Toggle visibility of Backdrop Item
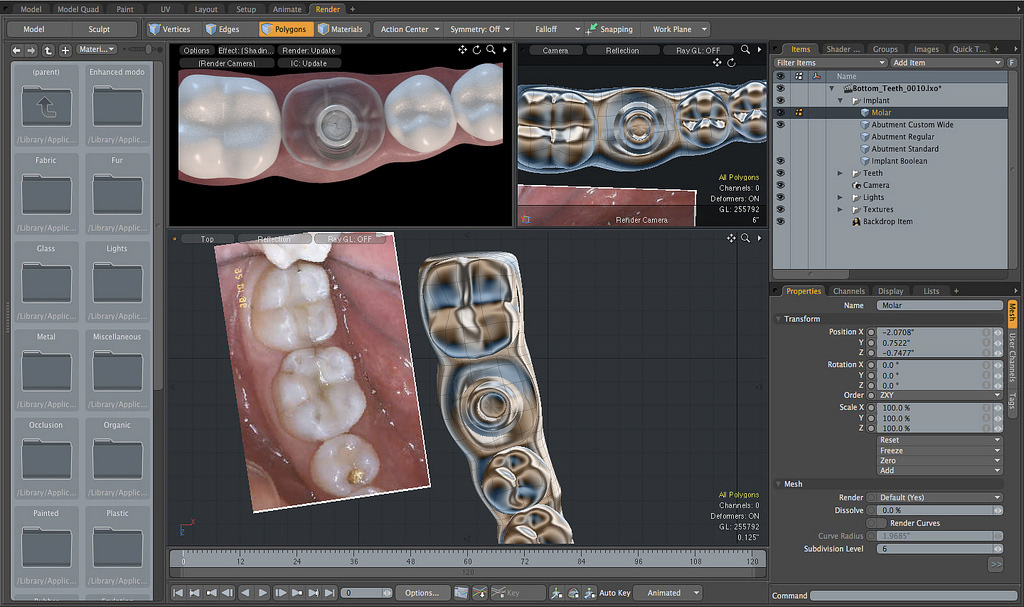 tap(779, 221)
